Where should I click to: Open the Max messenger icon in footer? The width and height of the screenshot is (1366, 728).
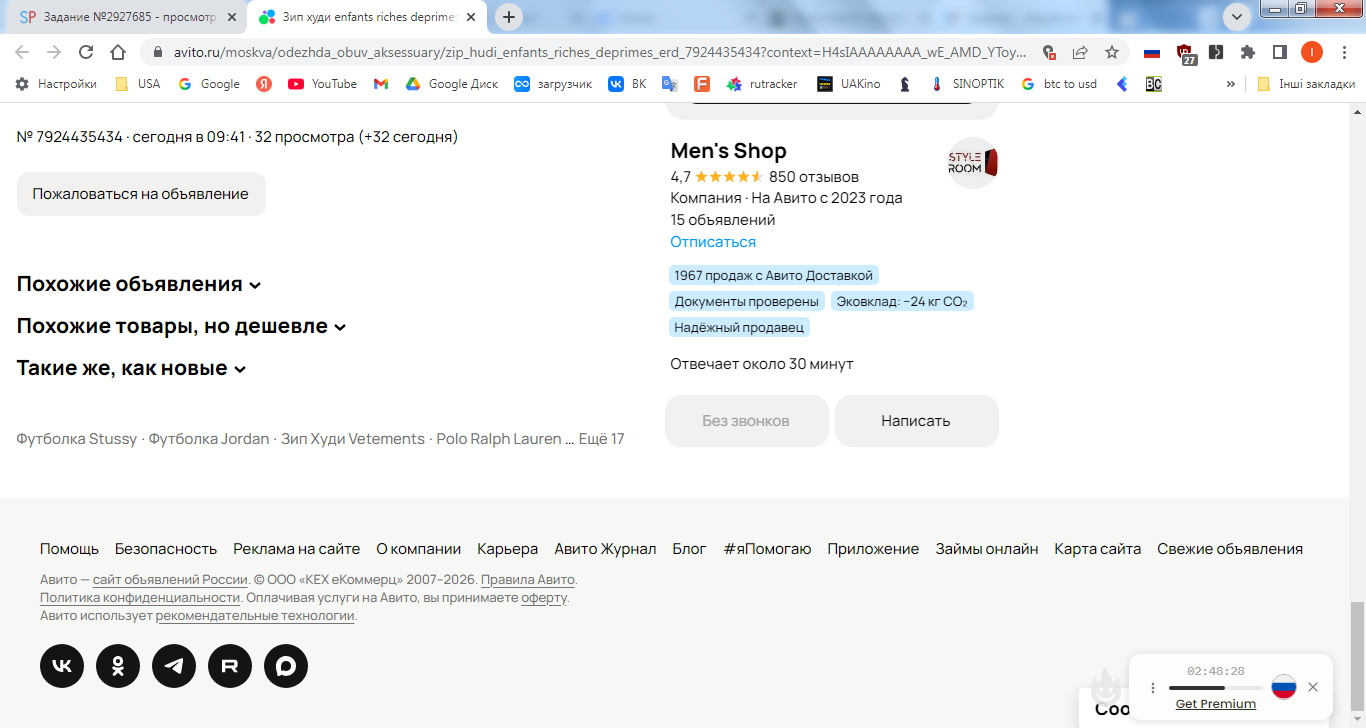tap(286, 666)
